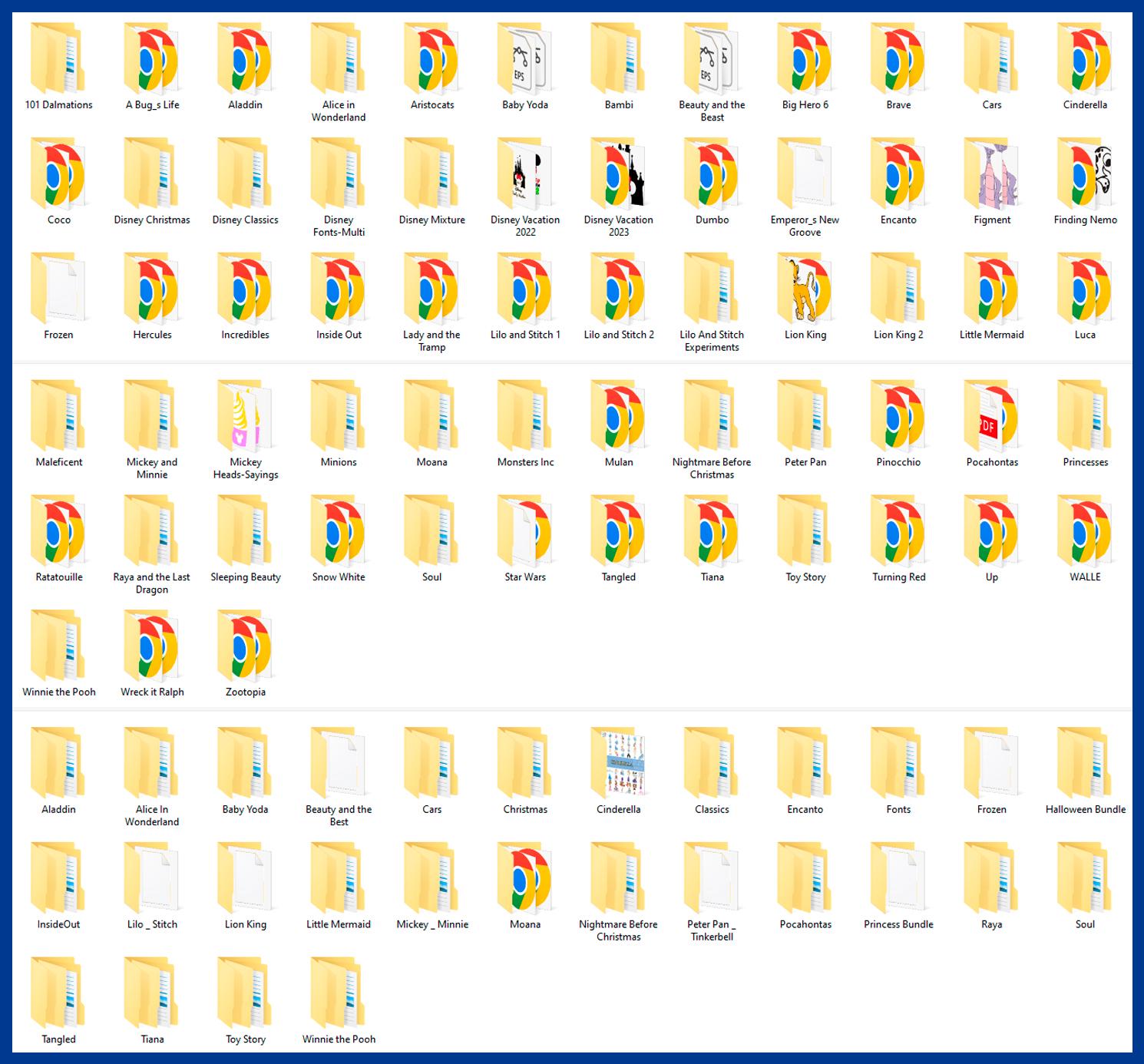Open the Zootopia folder
Screen dimensions: 1144x1064
click(x=246, y=649)
